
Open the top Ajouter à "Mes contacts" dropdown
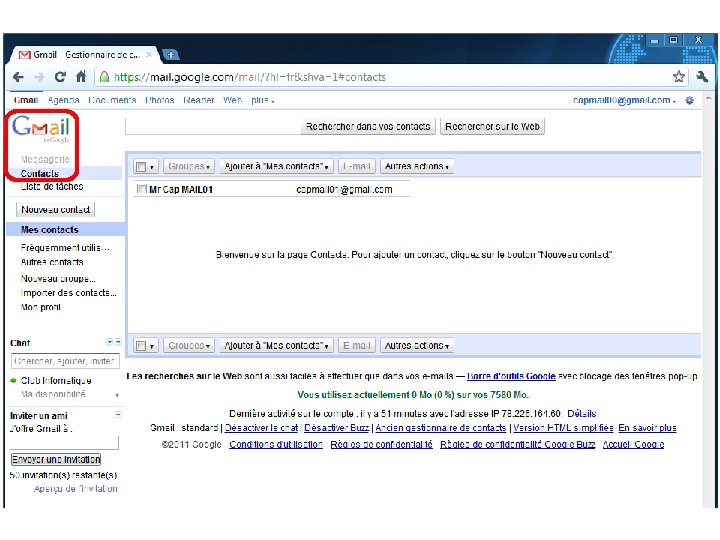276,166
